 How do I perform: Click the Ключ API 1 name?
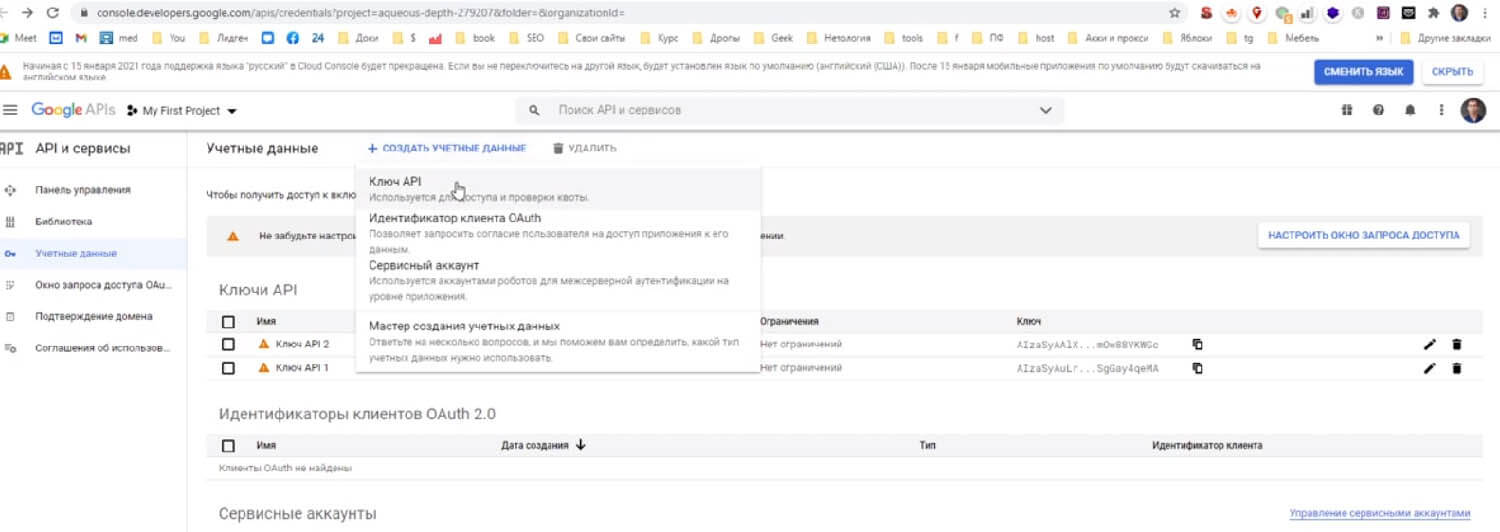pos(302,368)
